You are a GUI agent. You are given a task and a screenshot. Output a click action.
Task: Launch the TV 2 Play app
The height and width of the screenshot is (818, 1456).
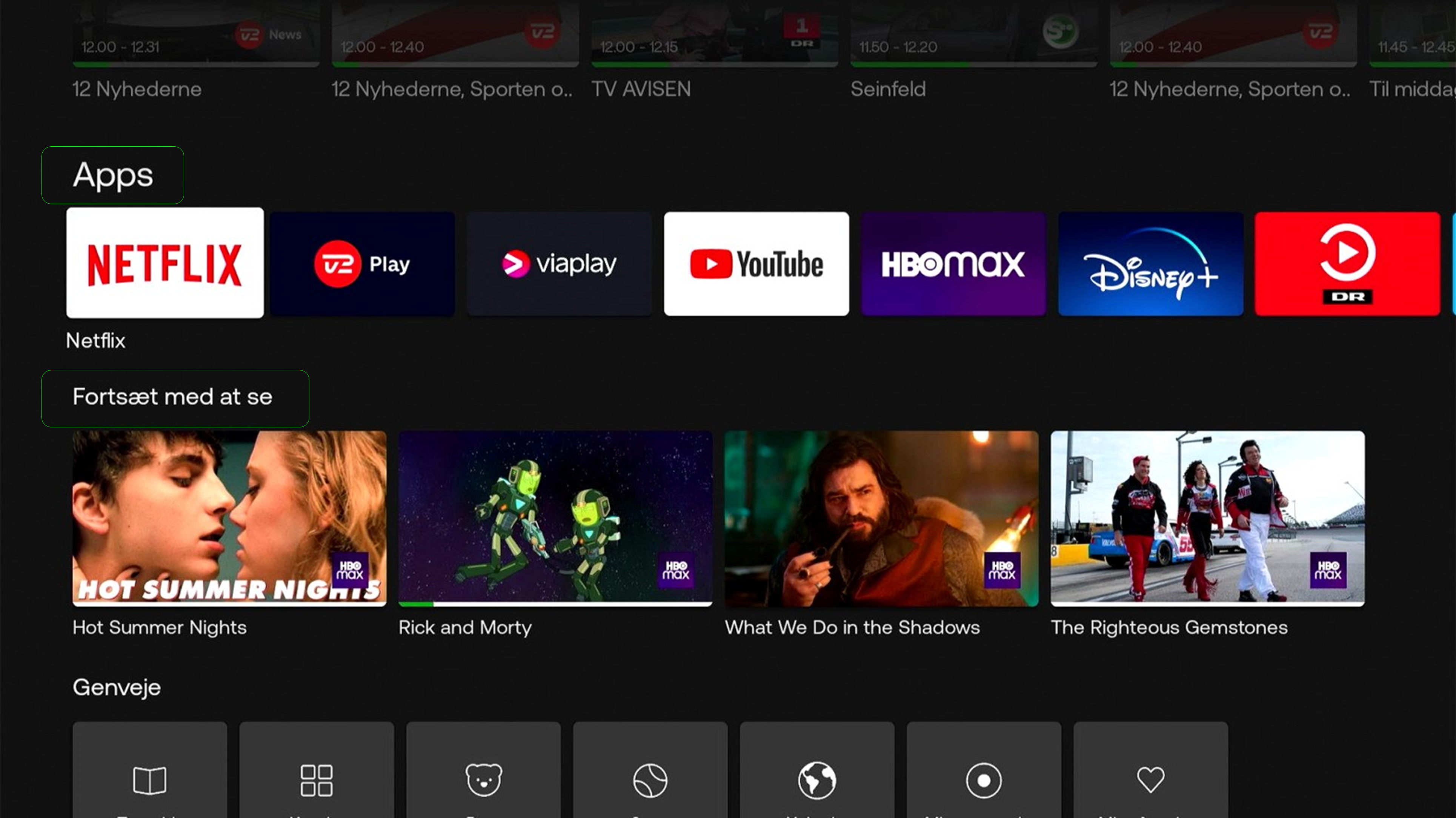click(362, 264)
